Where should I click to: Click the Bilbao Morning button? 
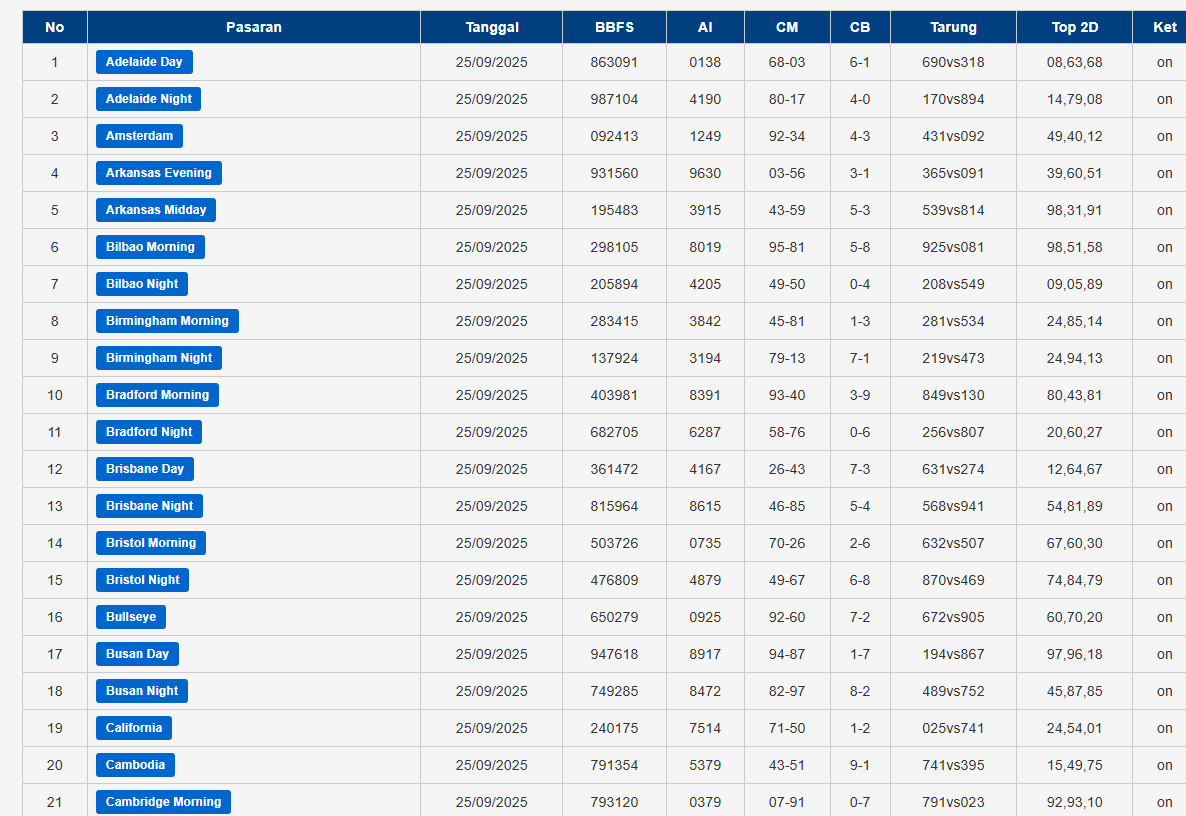click(x=150, y=247)
